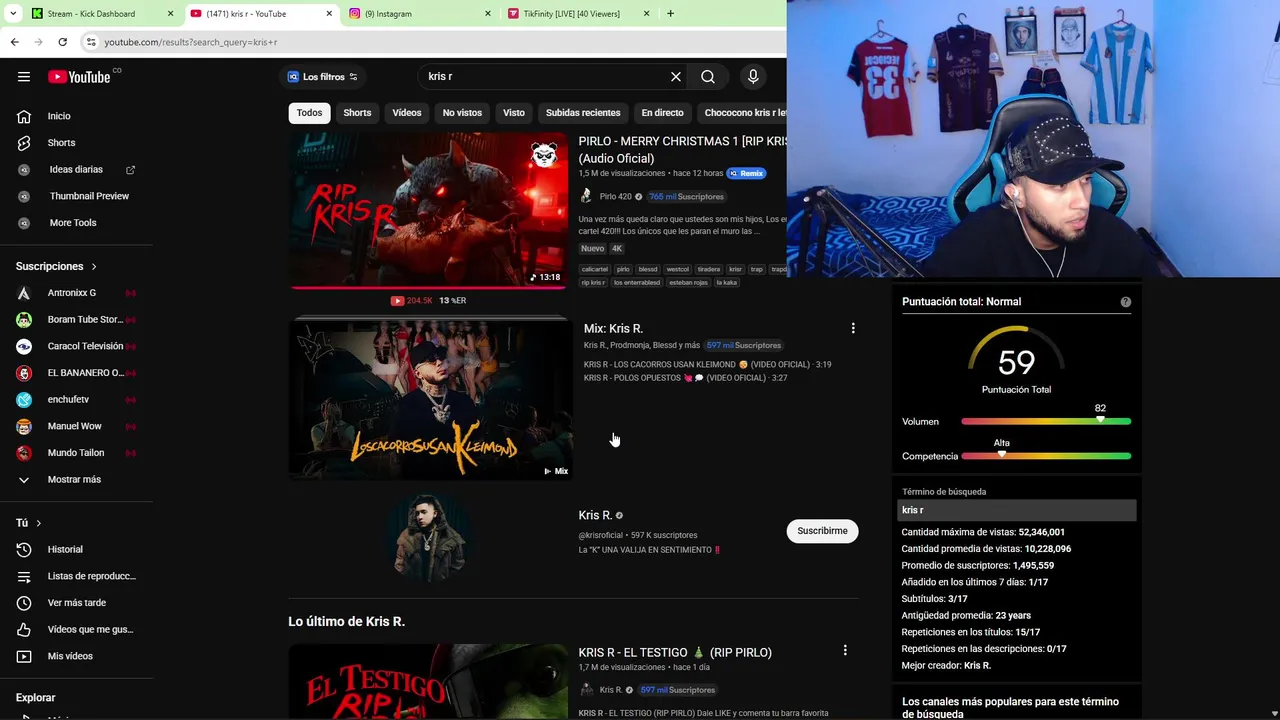
Task: Open options menu for EL TESTIGO video
Action: [x=845, y=651]
